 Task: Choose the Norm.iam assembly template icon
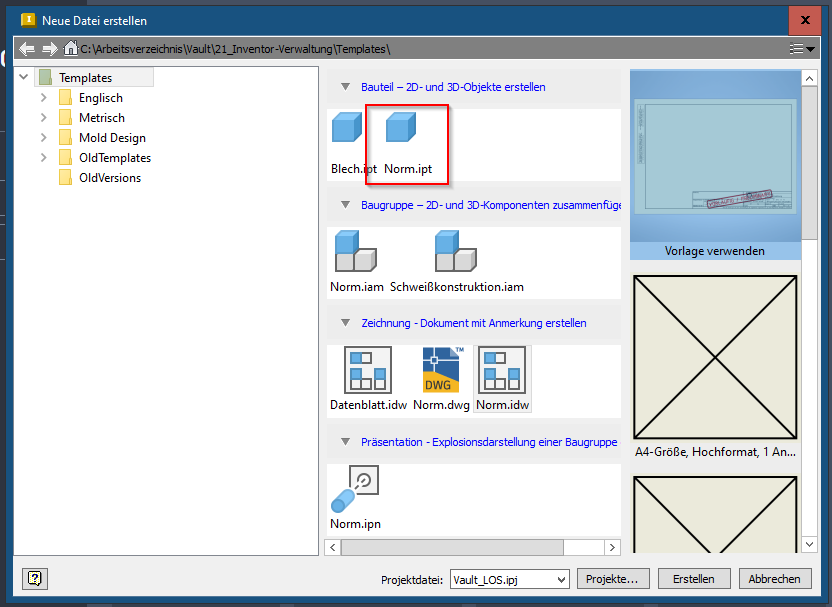[x=356, y=251]
